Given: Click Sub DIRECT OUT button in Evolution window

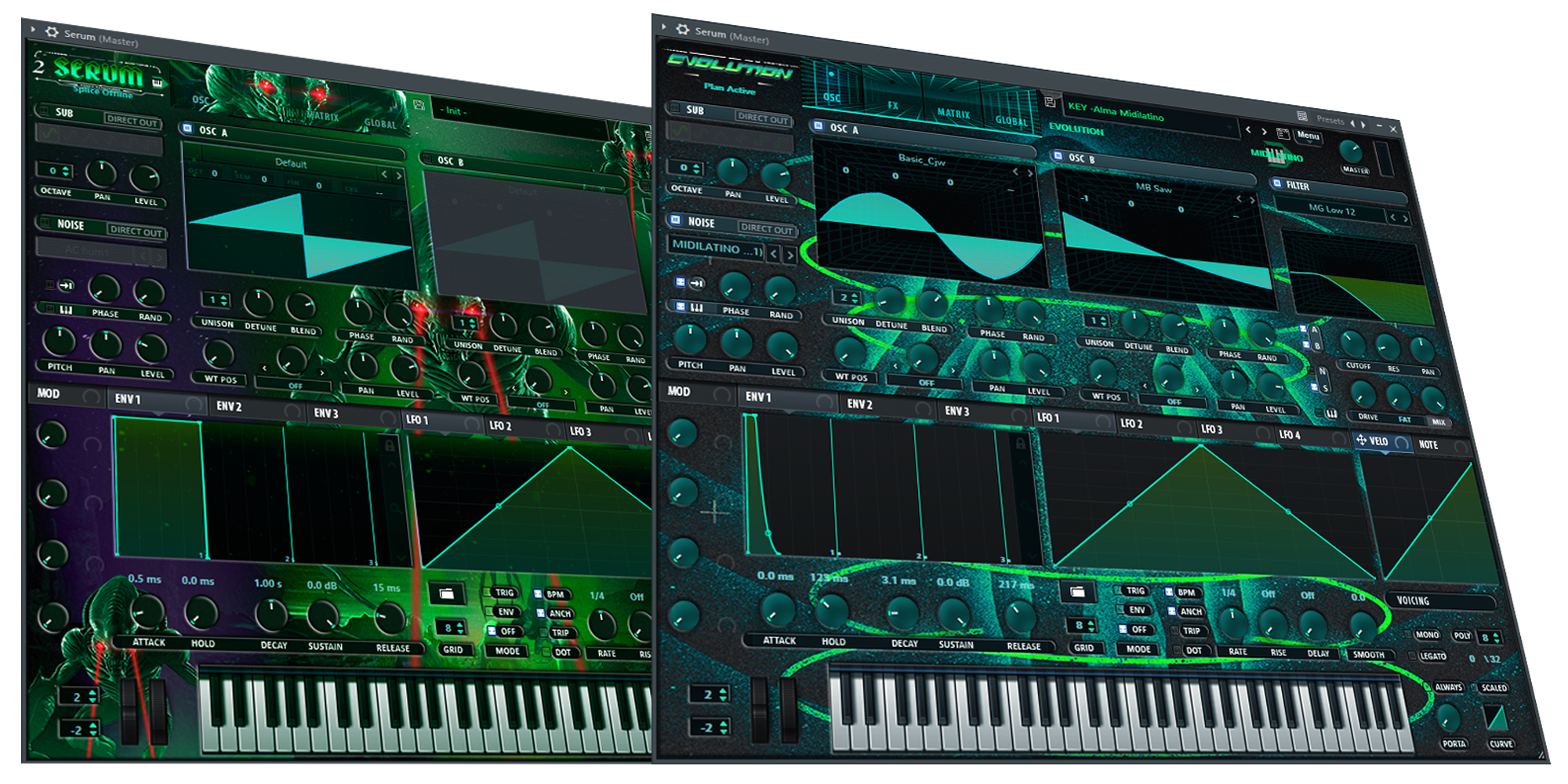Looking at the screenshot, I should pos(763,118).
